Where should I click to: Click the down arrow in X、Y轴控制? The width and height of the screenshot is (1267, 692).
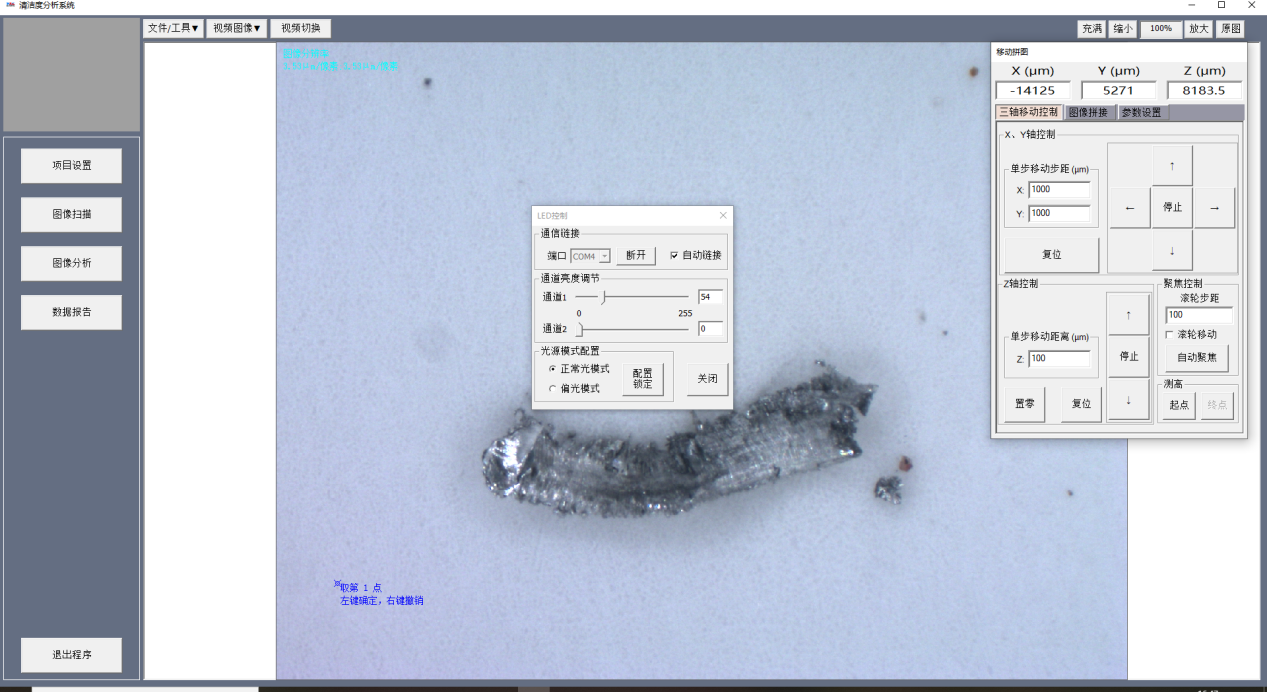click(1172, 250)
